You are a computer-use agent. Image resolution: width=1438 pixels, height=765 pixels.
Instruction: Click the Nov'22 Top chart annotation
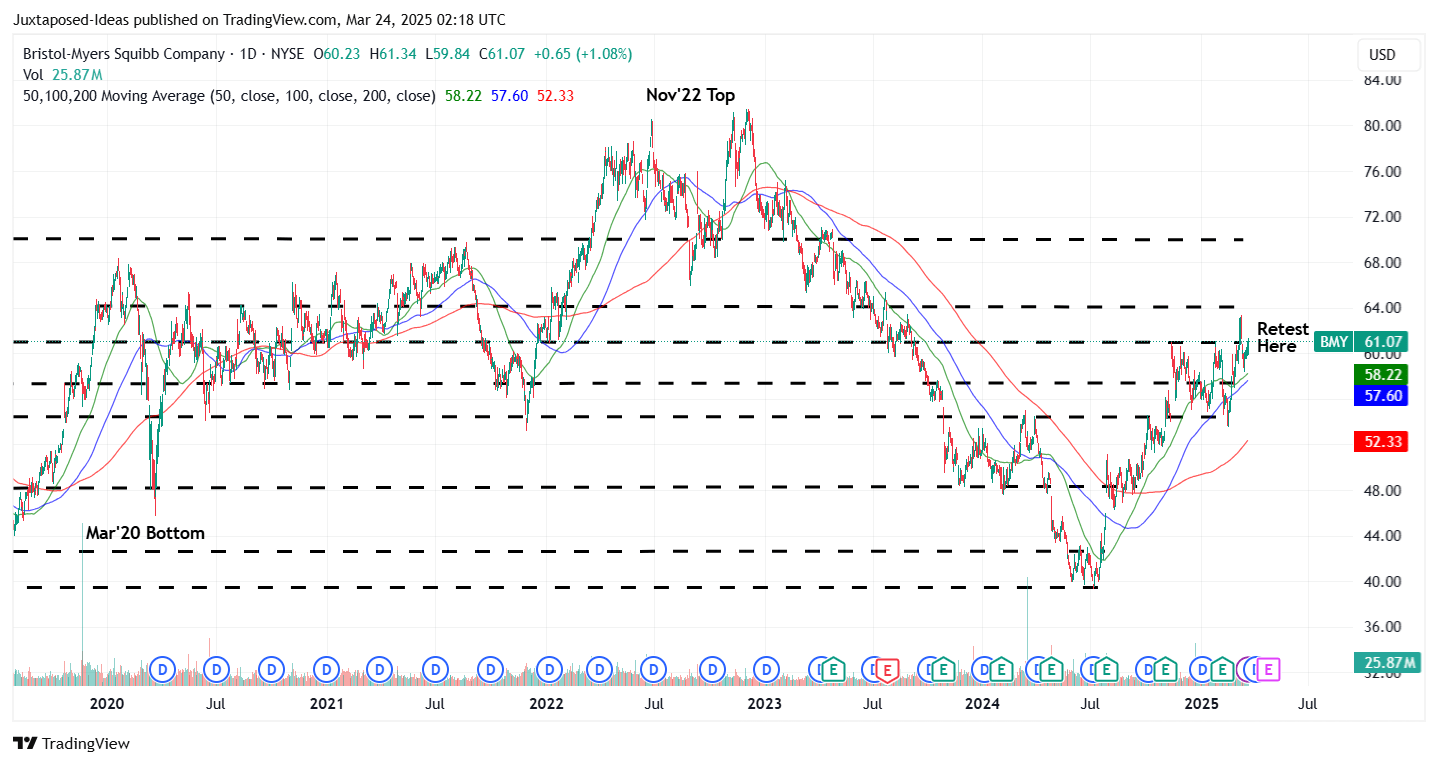point(690,95)
